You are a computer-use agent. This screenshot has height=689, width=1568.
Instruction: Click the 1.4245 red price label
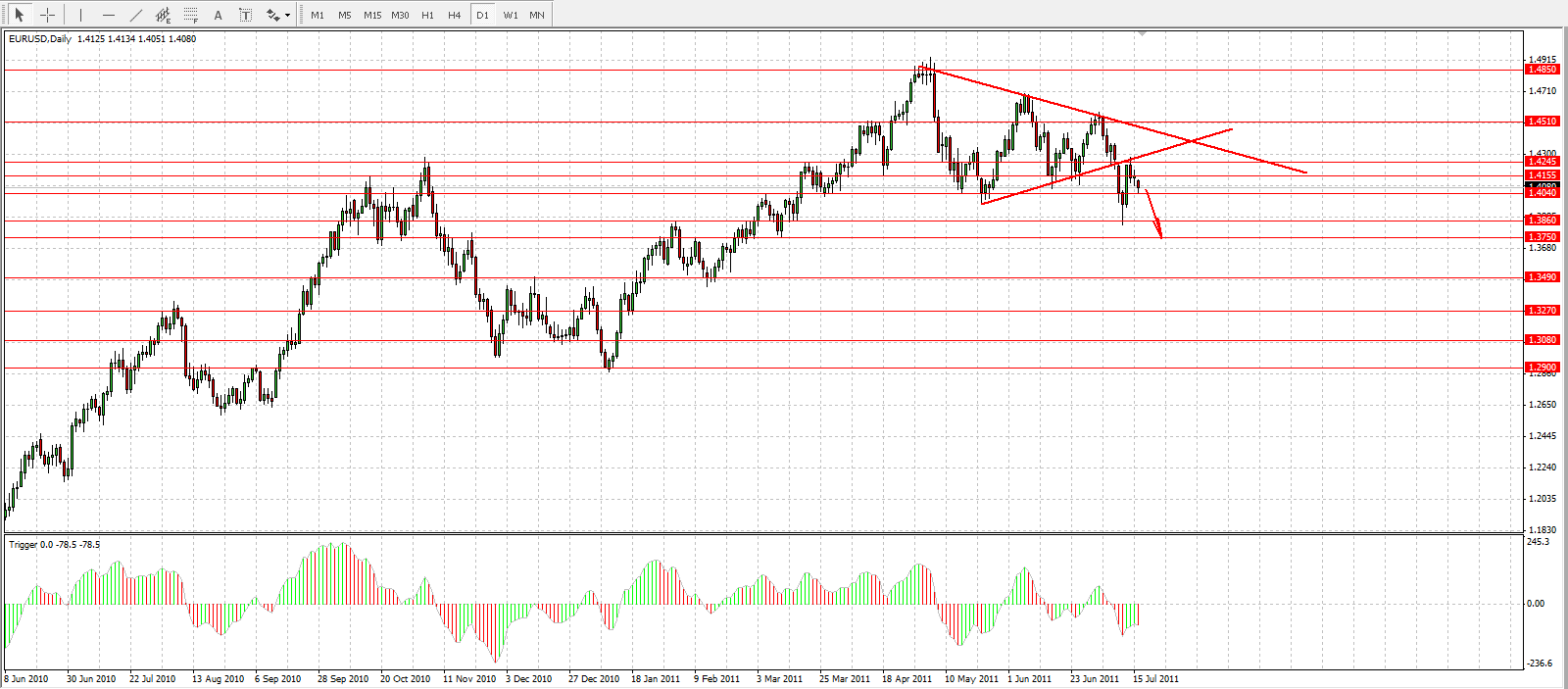[1543, 162]
